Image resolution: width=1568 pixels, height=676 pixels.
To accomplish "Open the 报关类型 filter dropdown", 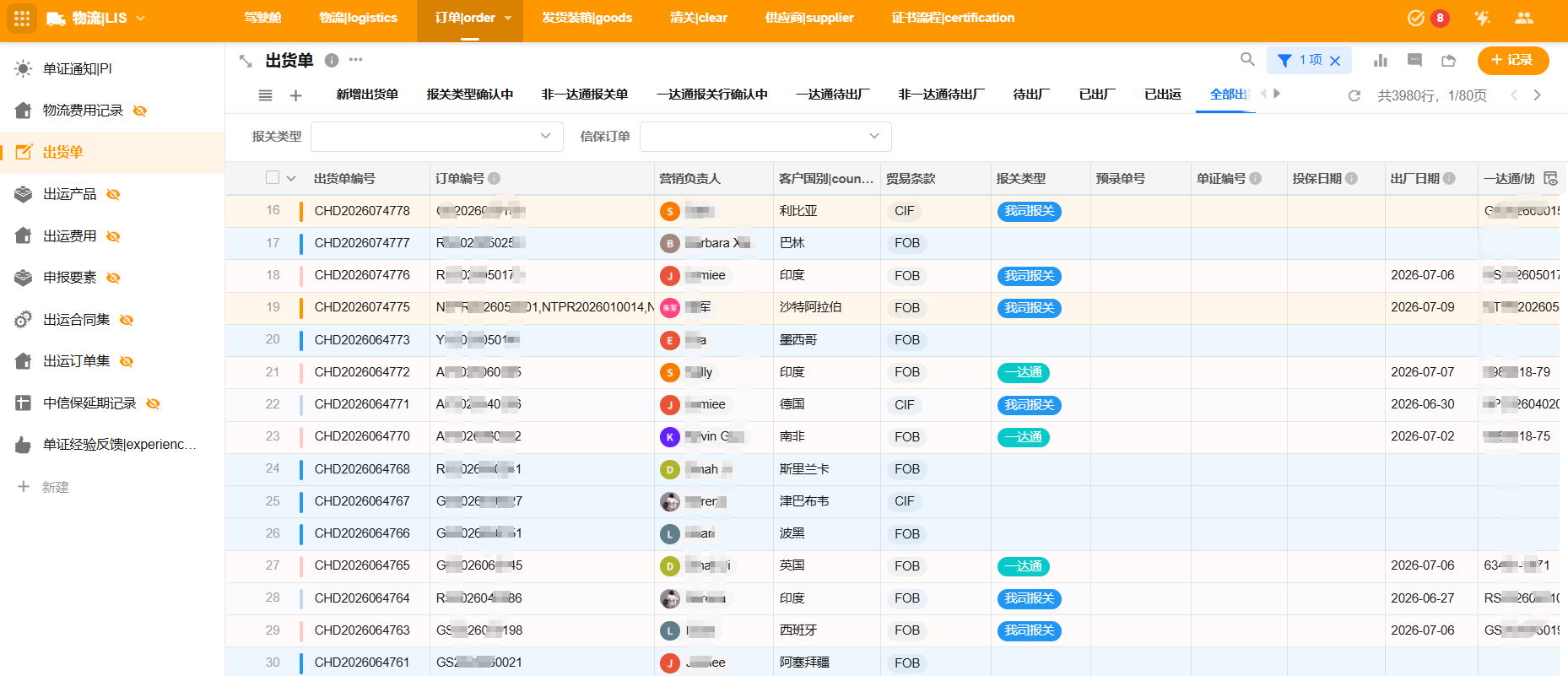I will point(437,136).
